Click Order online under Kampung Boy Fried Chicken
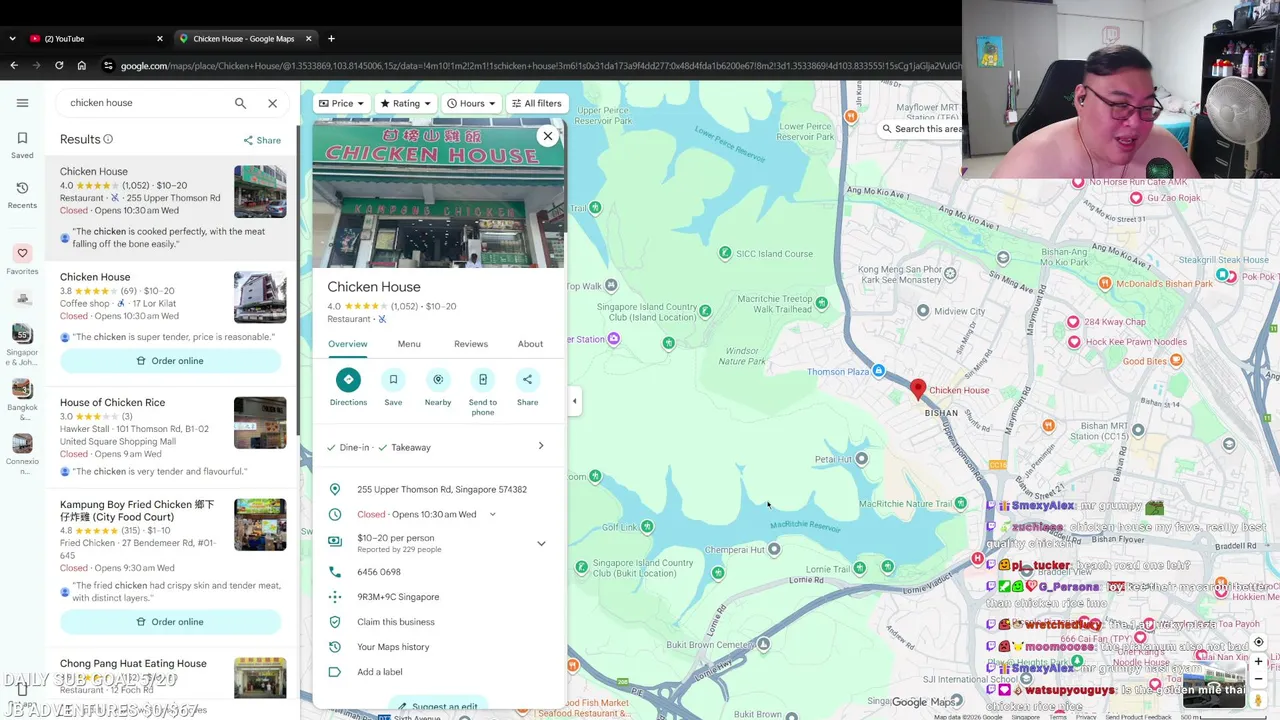 point(170,622)
